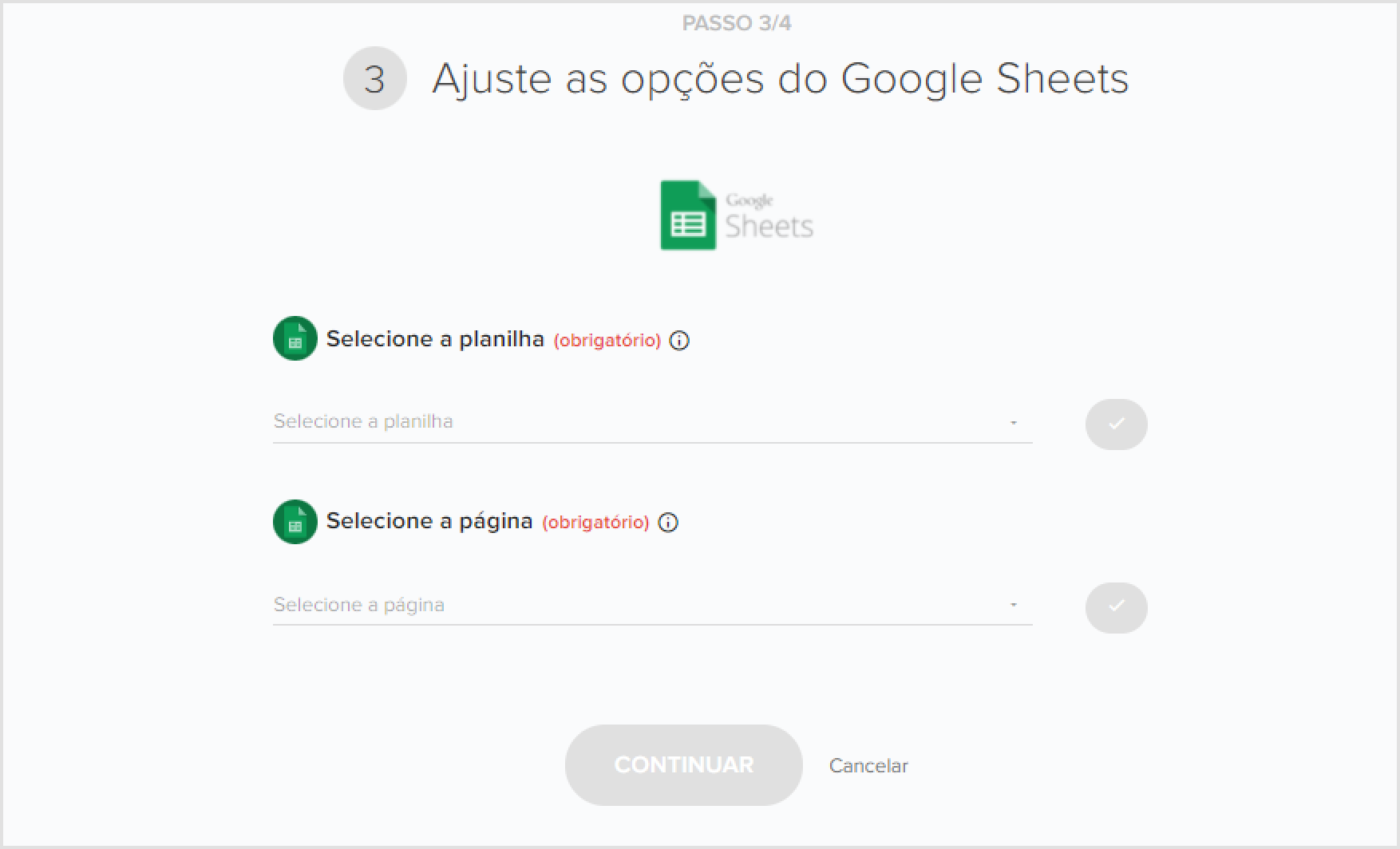Click the PASSO 3/4 step indicator
Viewport: 1400px width, 849px height.
pos(737,23)
